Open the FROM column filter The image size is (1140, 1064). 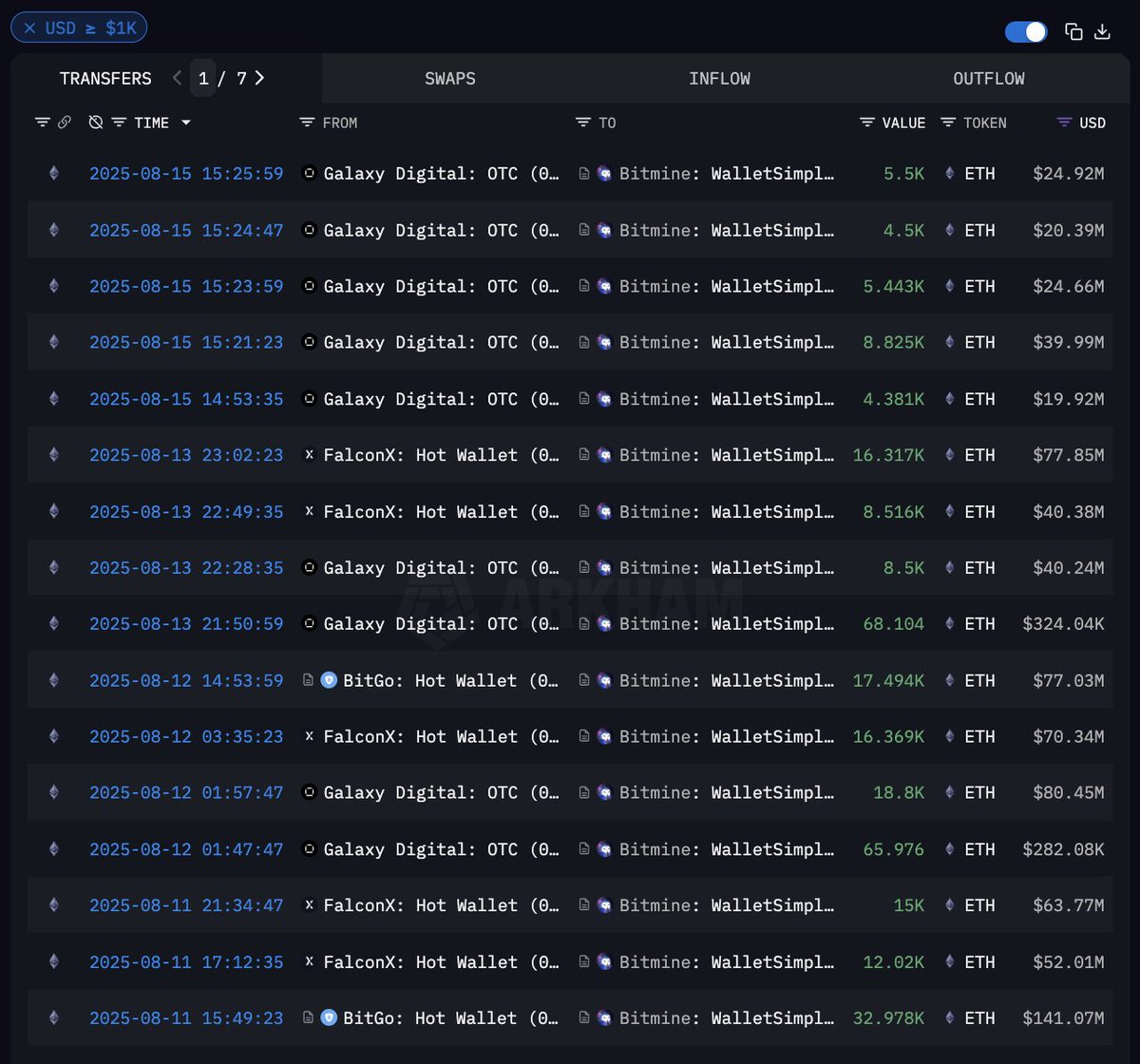click(307, 123)
